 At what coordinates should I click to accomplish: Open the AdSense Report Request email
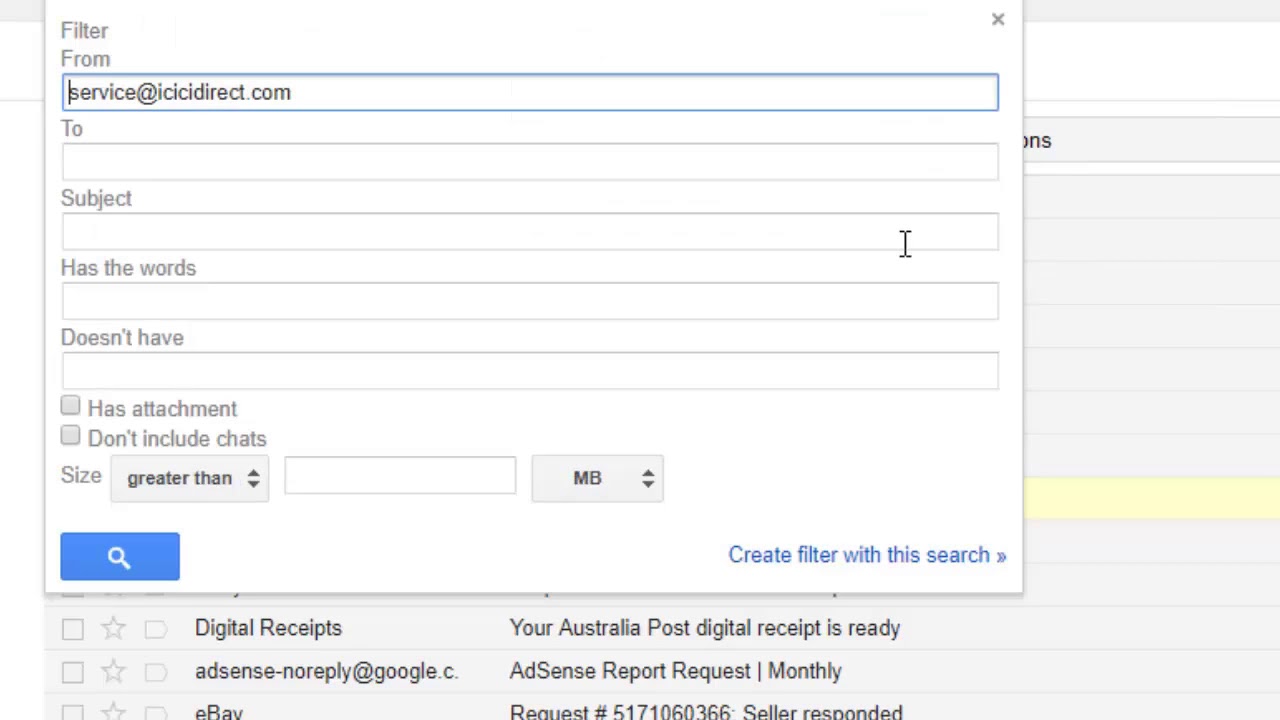[x=675, y=671]
